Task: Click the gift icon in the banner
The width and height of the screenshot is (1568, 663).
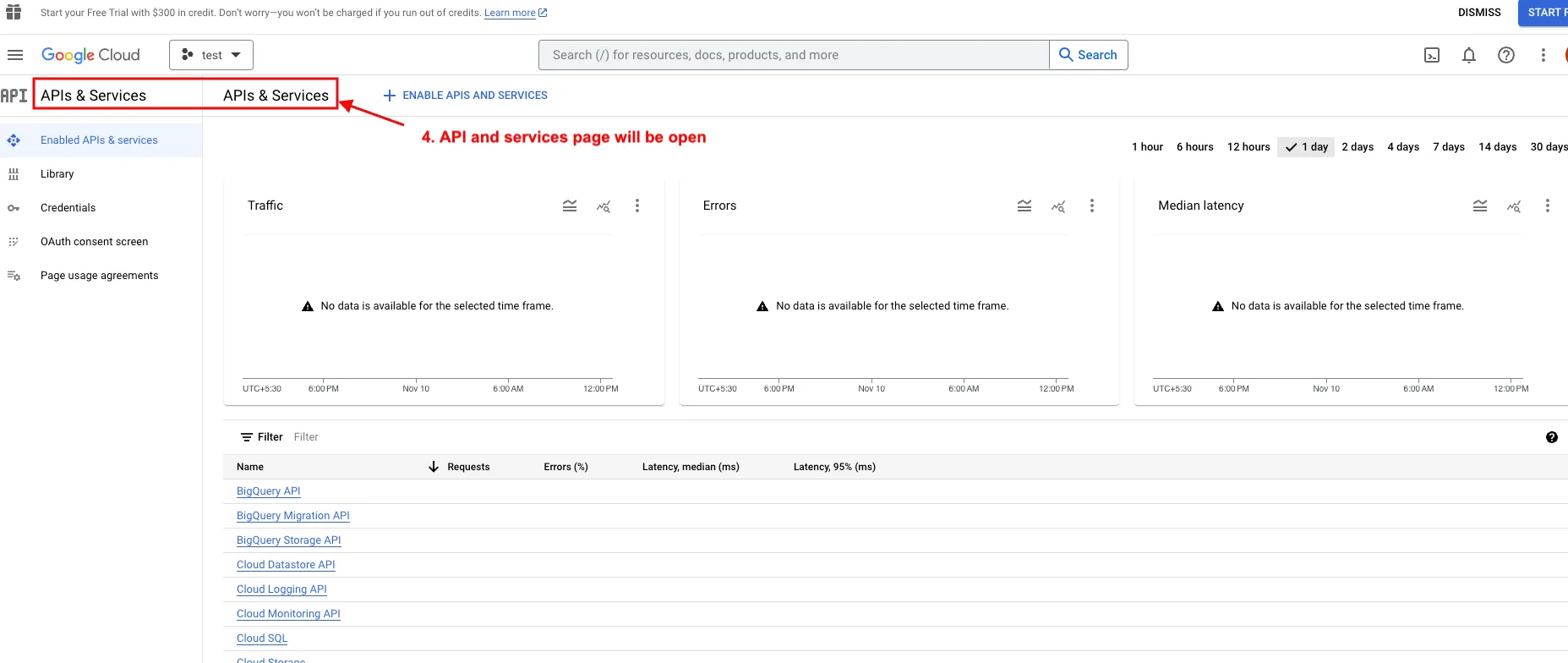Action: click(x=14, y=12)
